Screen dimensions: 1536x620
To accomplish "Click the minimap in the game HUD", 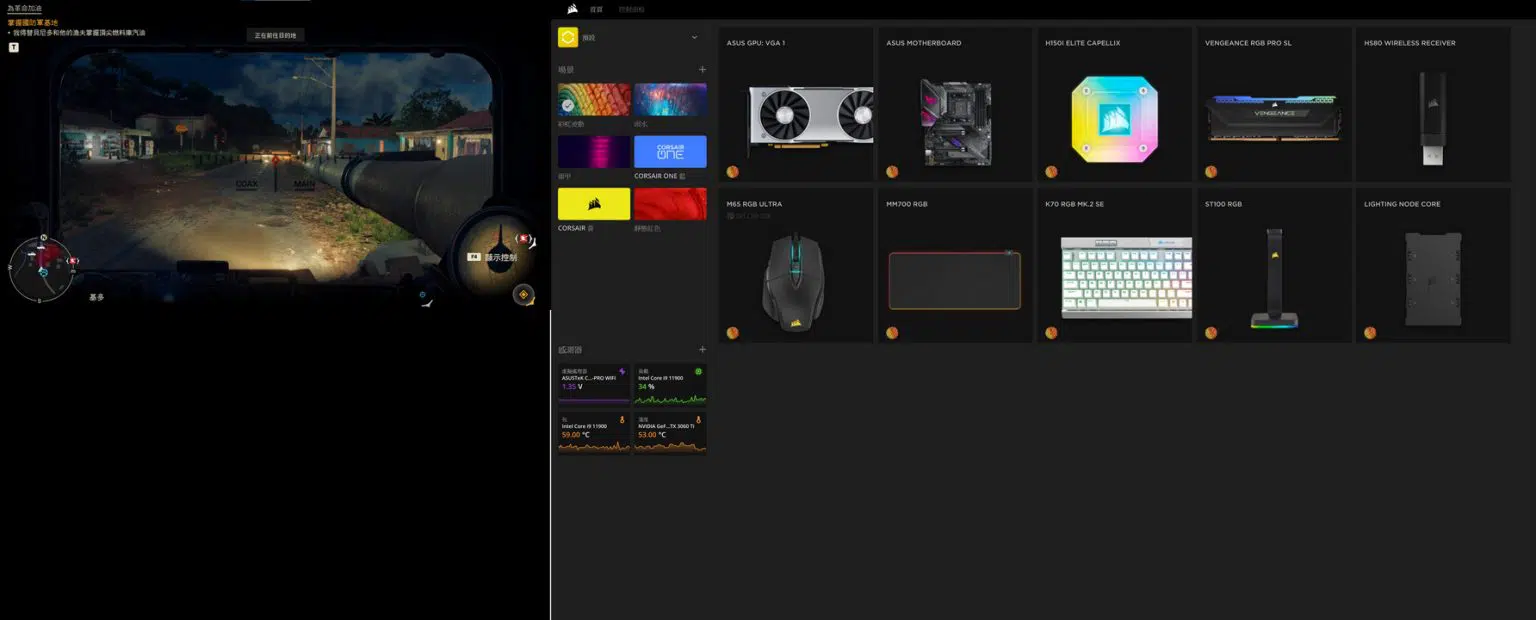I will click(41, 270).
